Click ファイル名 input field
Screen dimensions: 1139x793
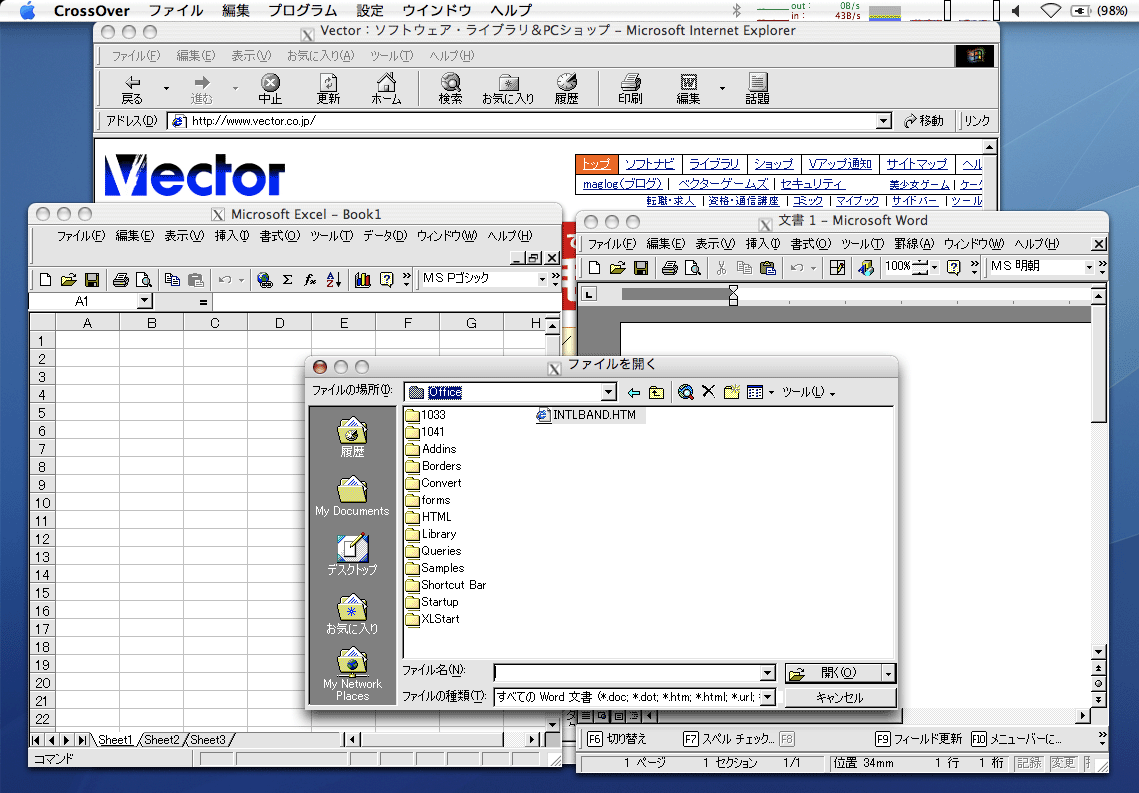(x=627, y=673)
